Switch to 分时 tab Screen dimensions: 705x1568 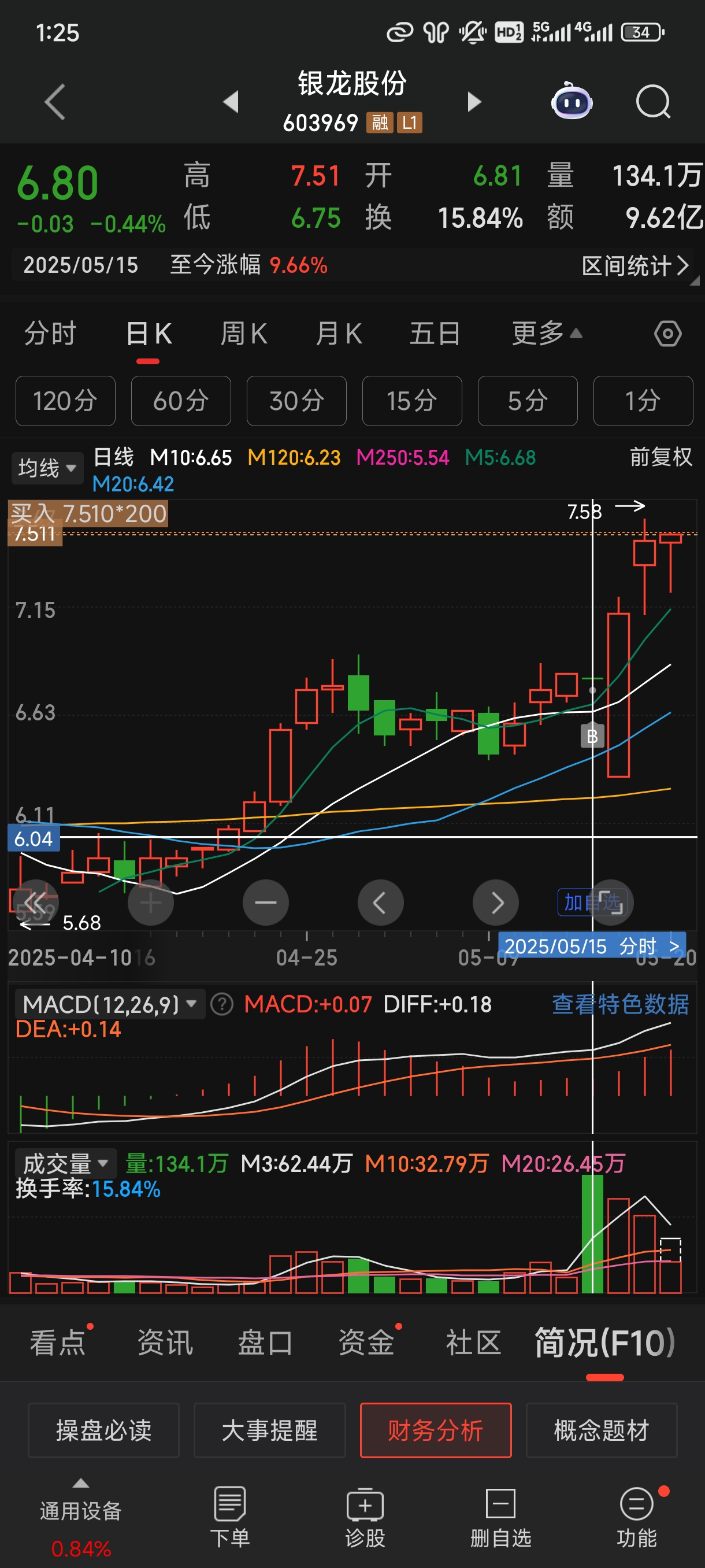pos(50,334)
